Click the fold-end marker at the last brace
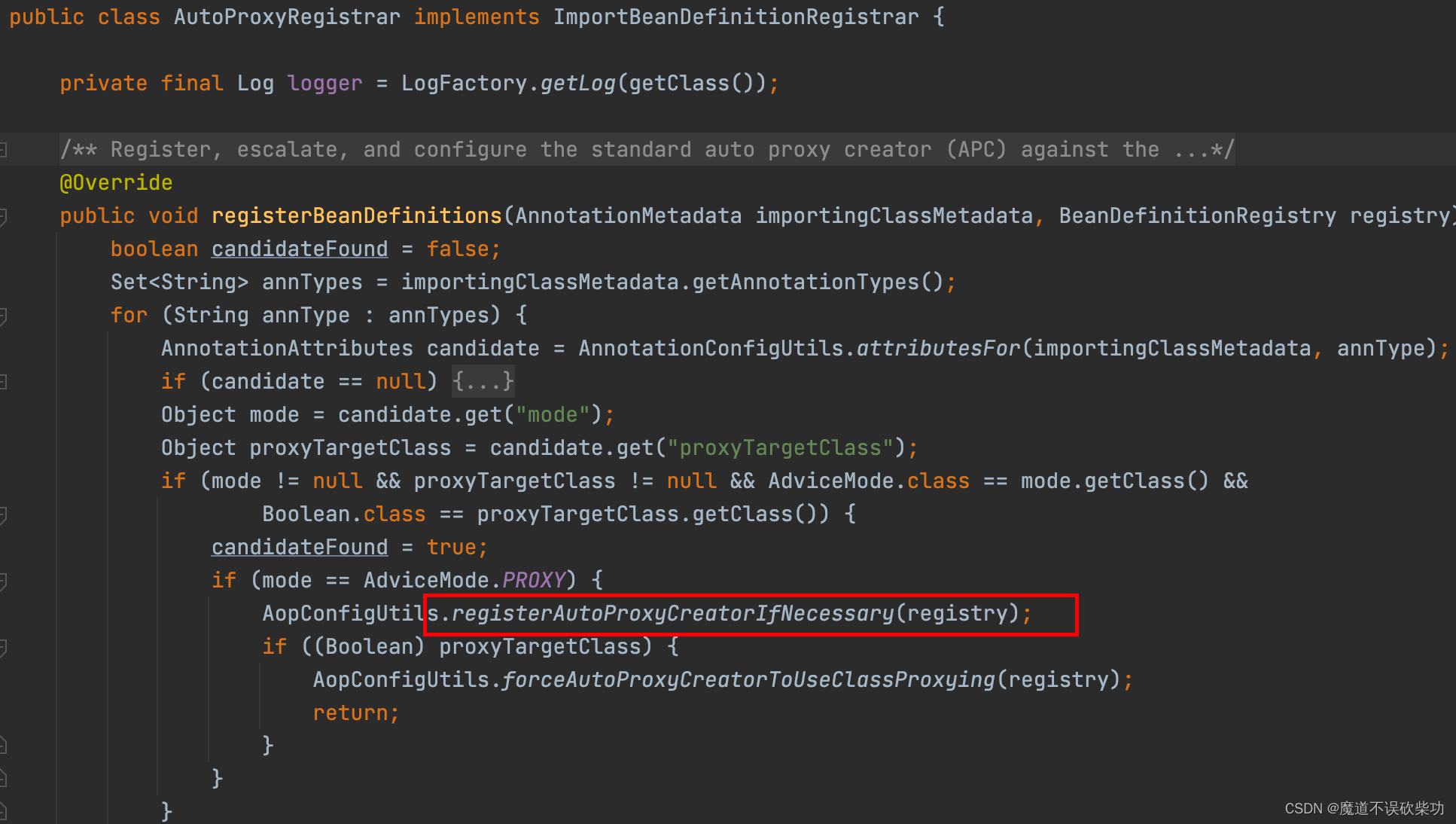Screen dimensions: 1456x824 pyautogui.click(x=3, y=811)
